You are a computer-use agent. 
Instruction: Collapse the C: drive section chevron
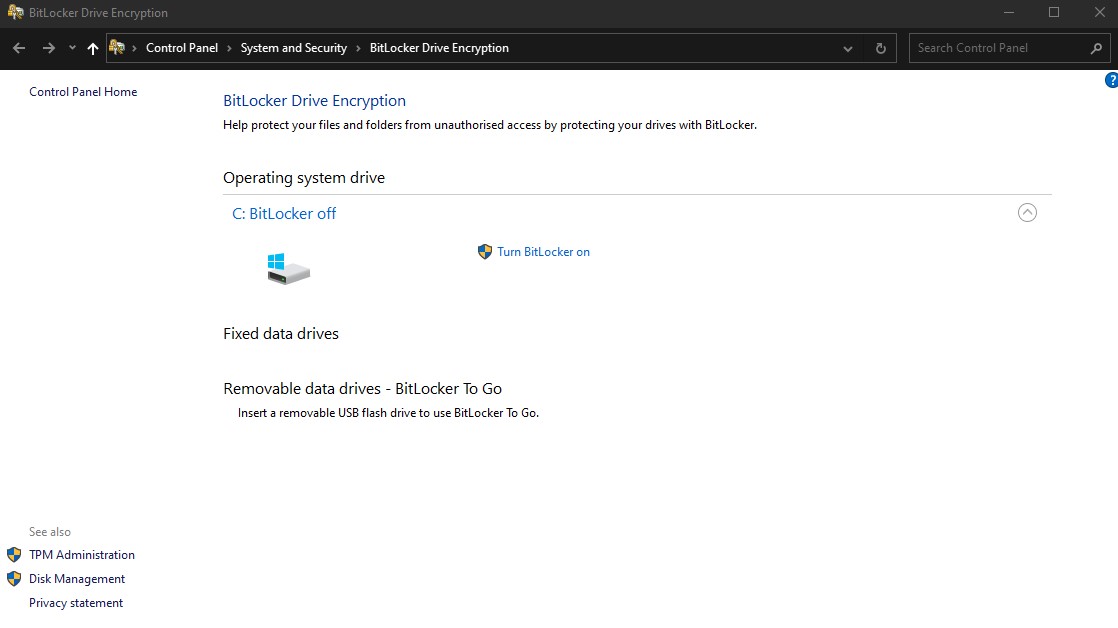point(1027,212)
